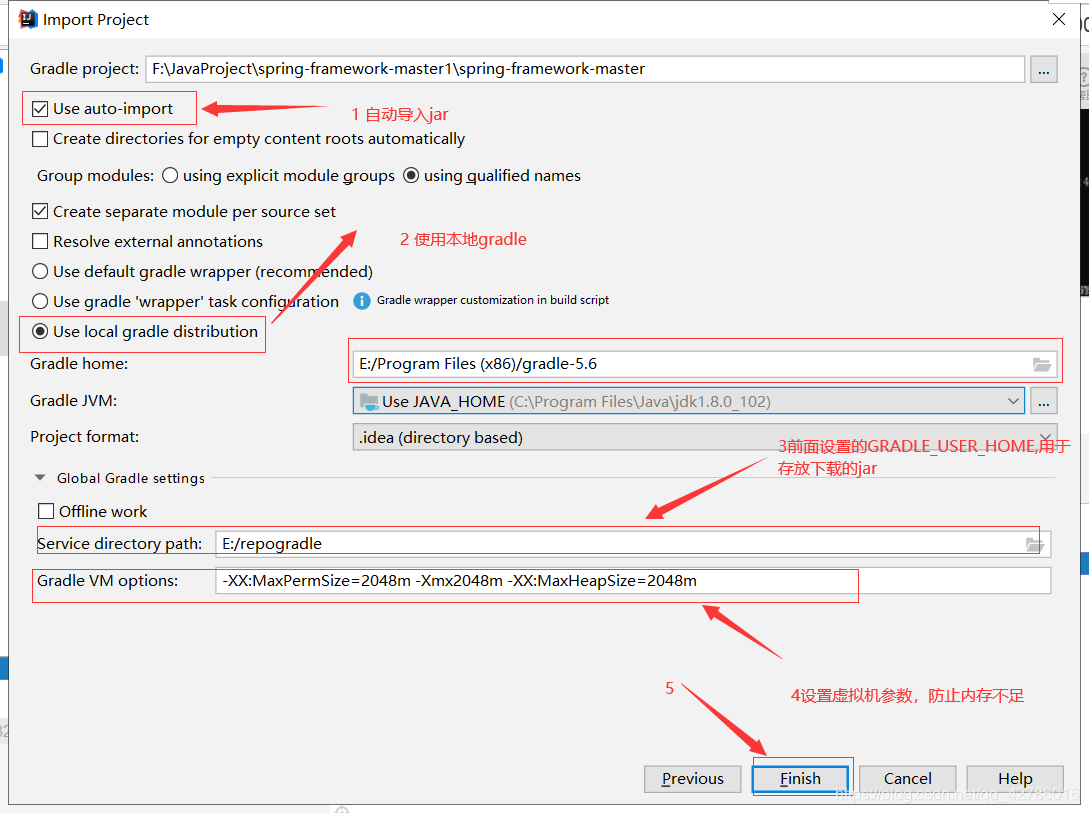
Task: Cancel the import dialog
Action: click(x=907, y=779)
